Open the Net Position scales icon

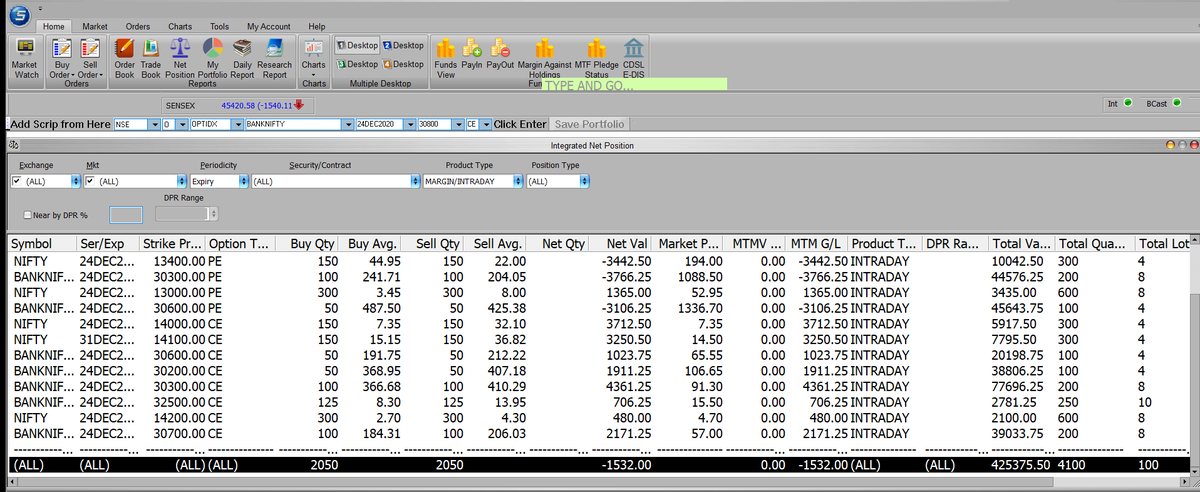181,48
